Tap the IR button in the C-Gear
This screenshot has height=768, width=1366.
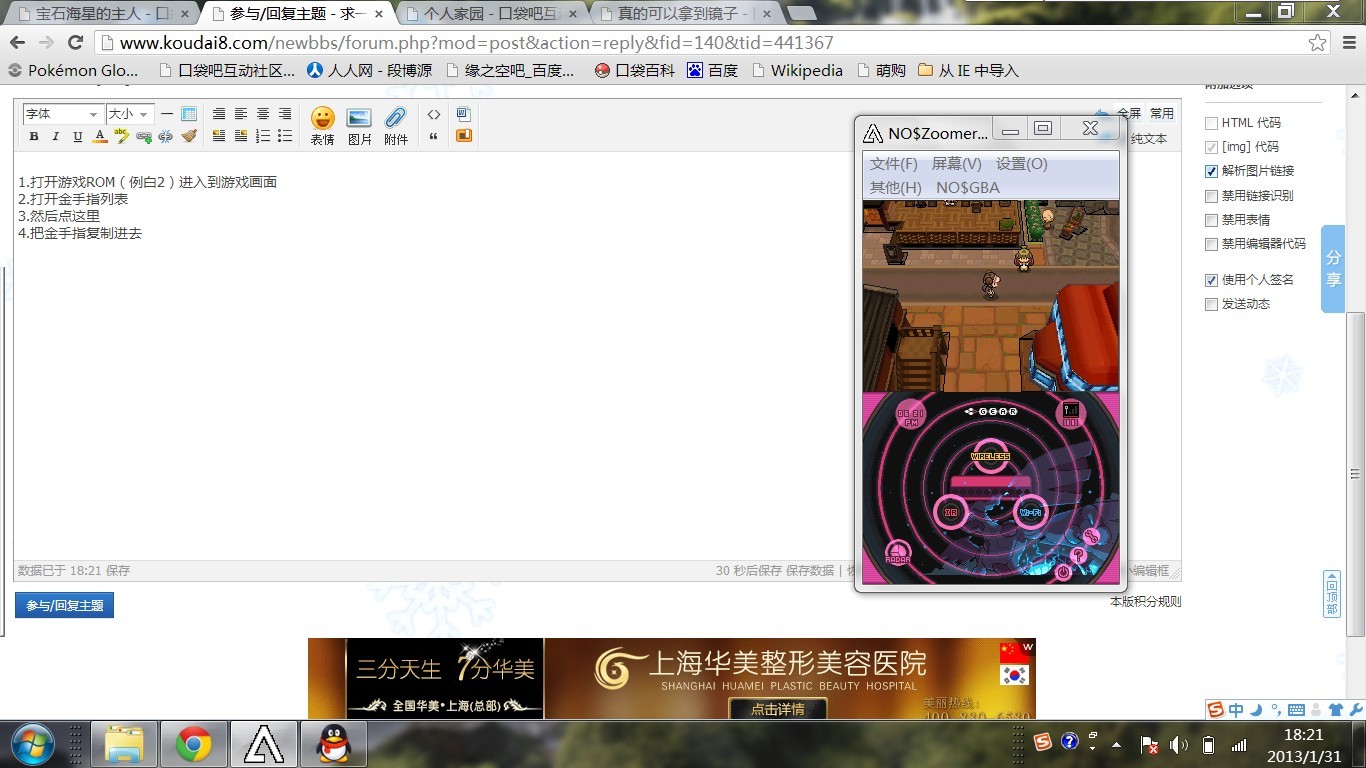click(x=951, y=512)
